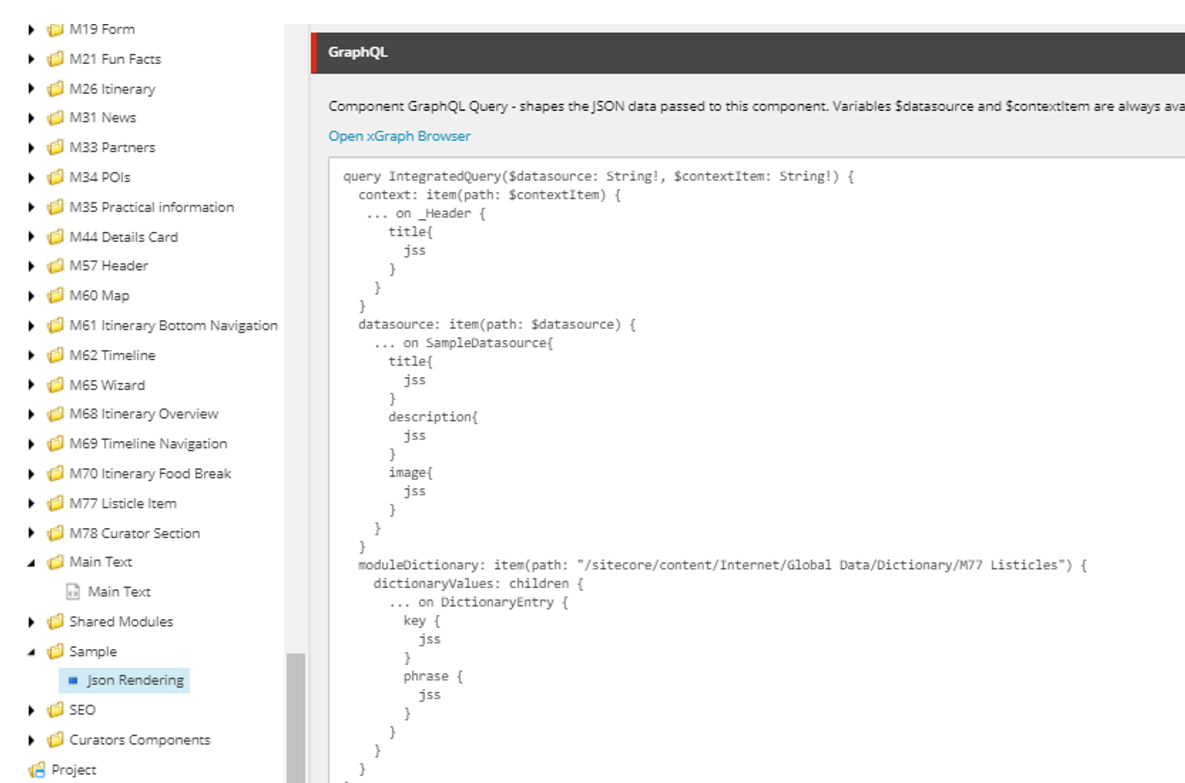Viewport: 1185px width, 783px height.
Task: Click the Json Rendering item icon
Action: pyautogui.click(x=73, y=681)
